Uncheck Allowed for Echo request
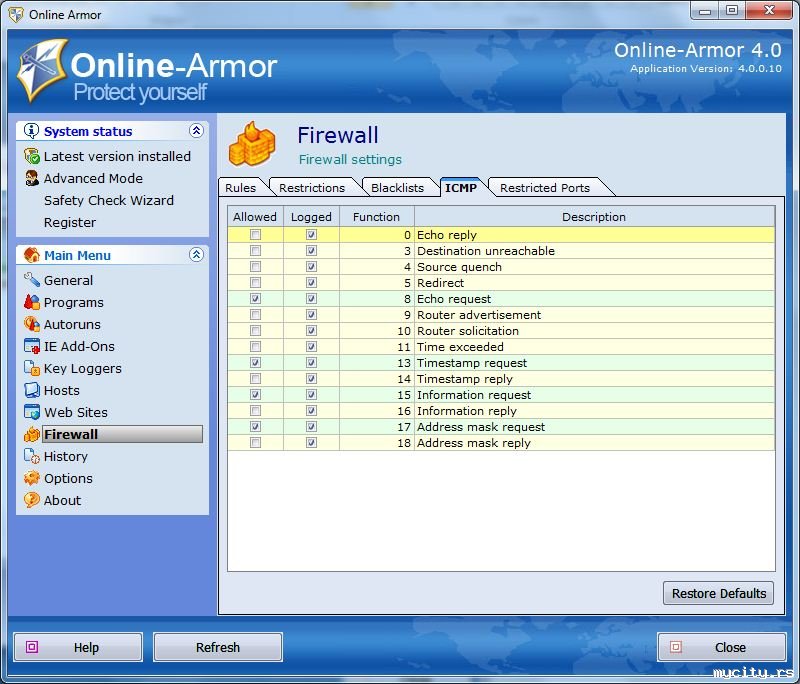Image resolution: width=800 pixels, height=684 pixels. pos(255,298)
